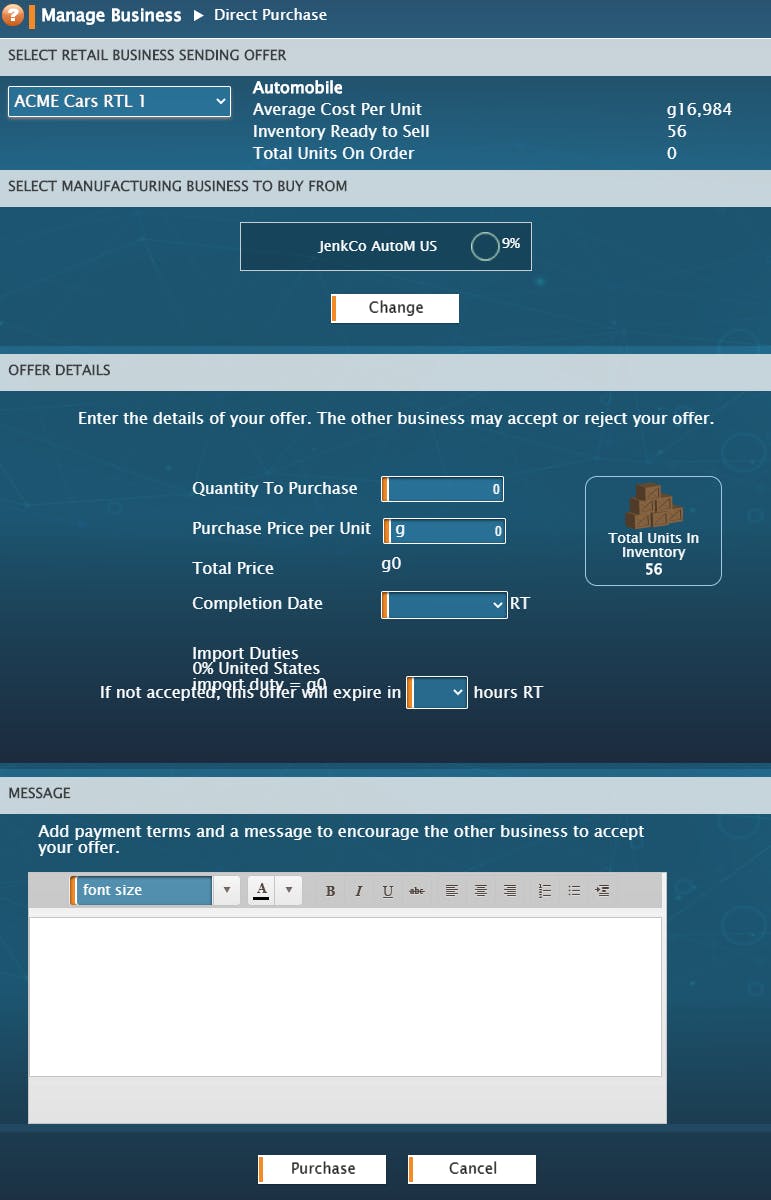Insert a bulleted list
Image resolution: width=771 pixels, height=1200 pixels.
click(x=574, y=891)
